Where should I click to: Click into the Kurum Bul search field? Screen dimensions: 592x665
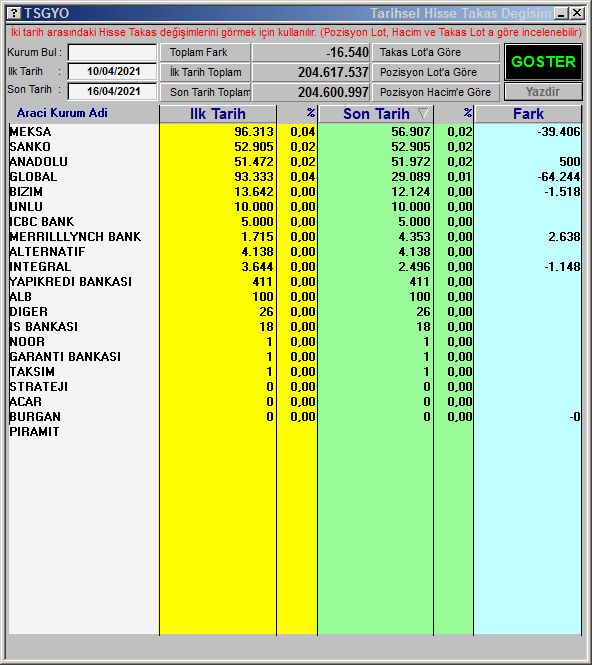pyautogui.click(x=112, y=53)
